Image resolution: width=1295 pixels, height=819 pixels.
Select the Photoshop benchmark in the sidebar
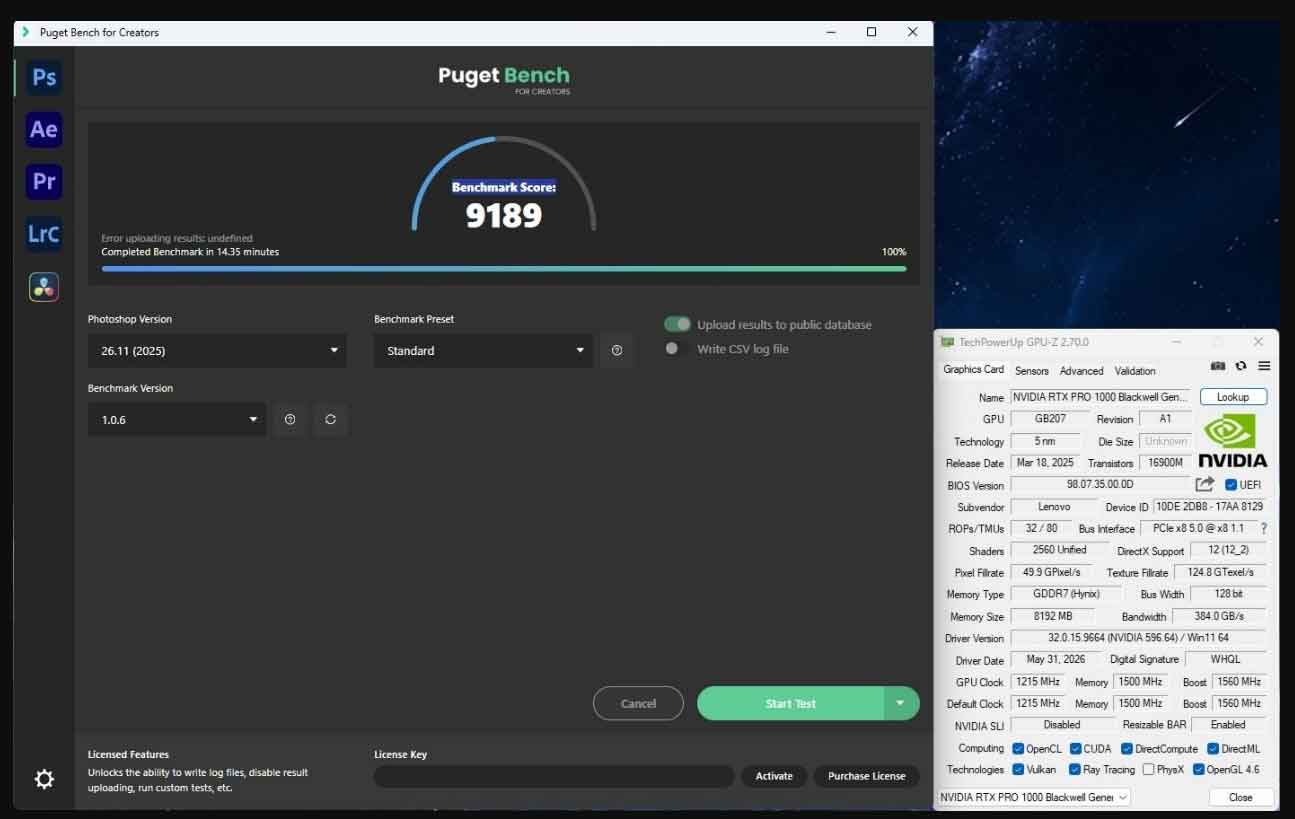point(44,77)
